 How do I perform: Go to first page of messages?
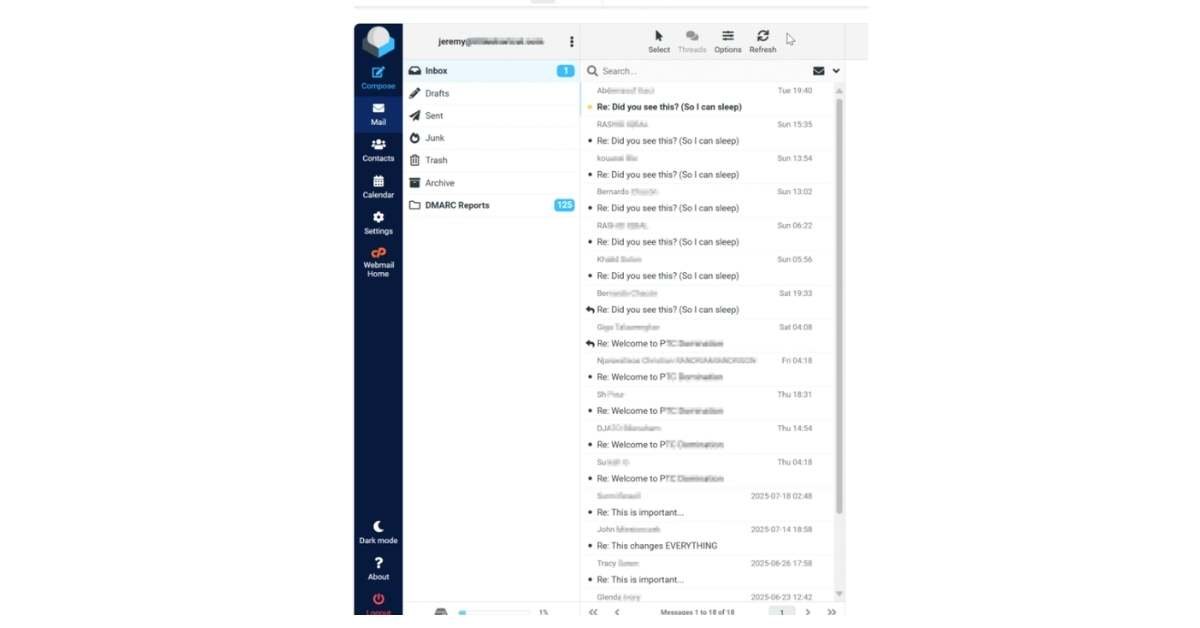tap(593, 612)
